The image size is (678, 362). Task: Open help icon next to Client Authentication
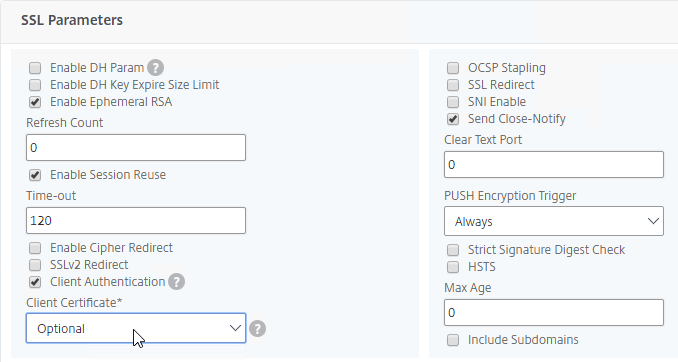(176, 282)
